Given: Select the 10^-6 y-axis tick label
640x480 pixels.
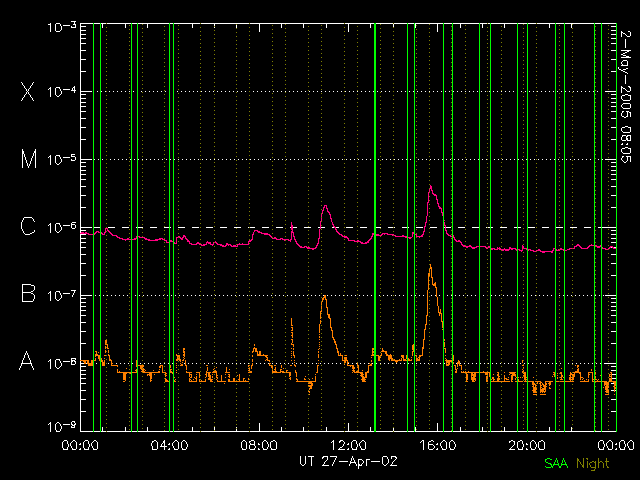Looking at the screenshot, I should 62,228.
